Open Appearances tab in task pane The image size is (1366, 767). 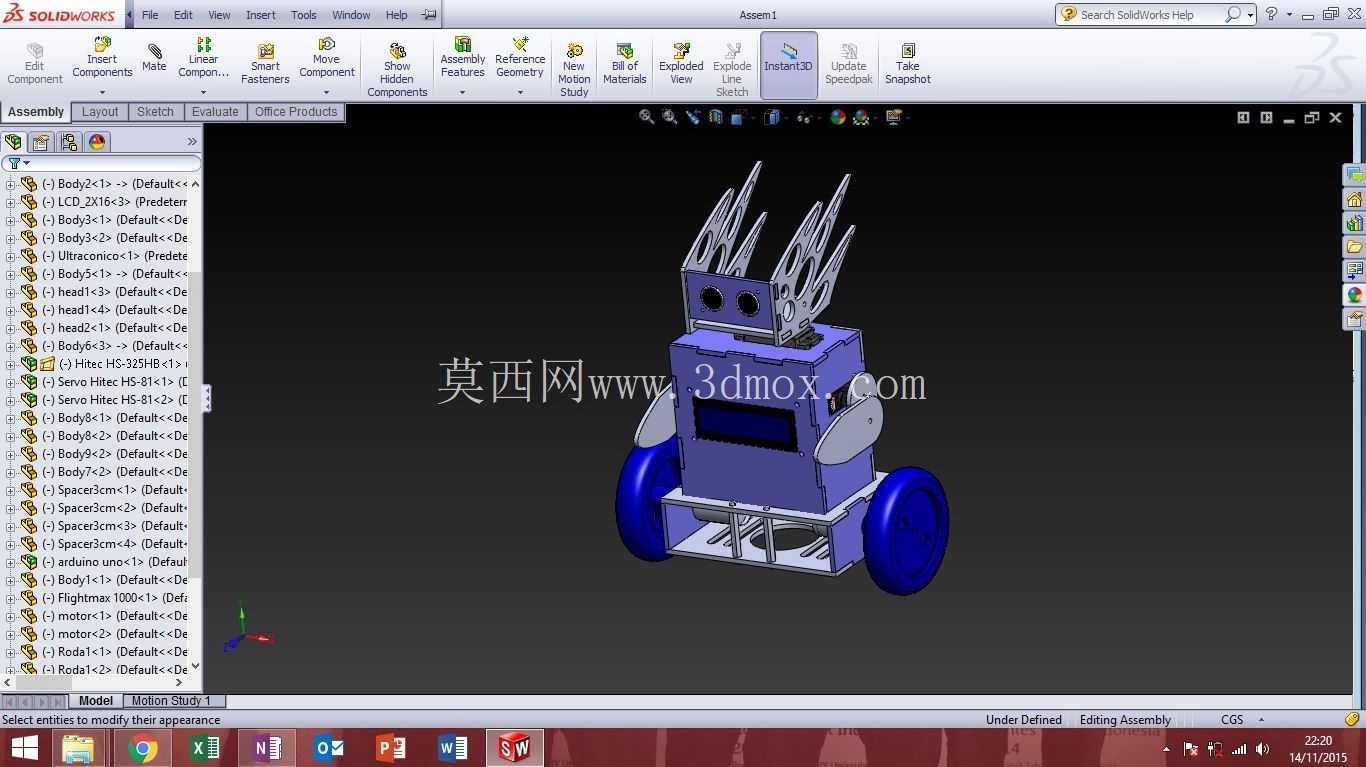pyautogui.click(x=1354, y=295)
